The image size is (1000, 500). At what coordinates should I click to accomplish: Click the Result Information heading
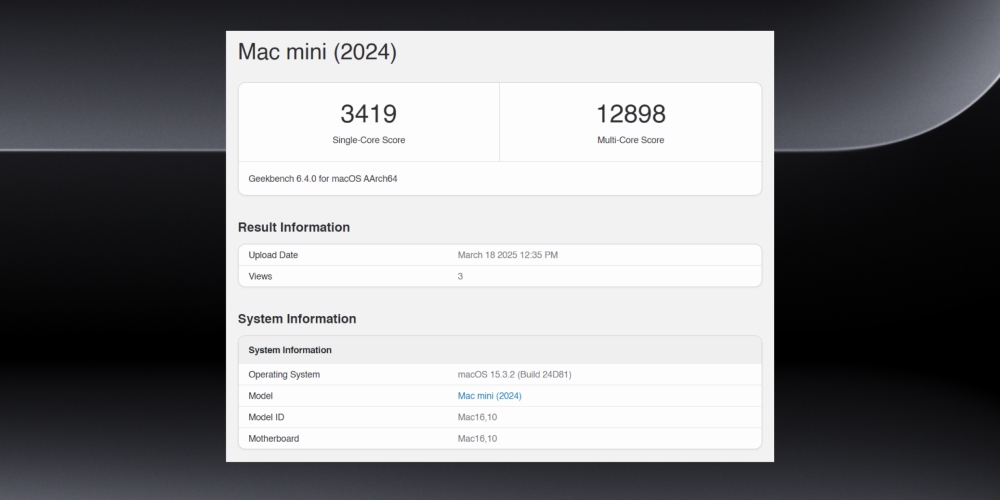pos(294,227)
